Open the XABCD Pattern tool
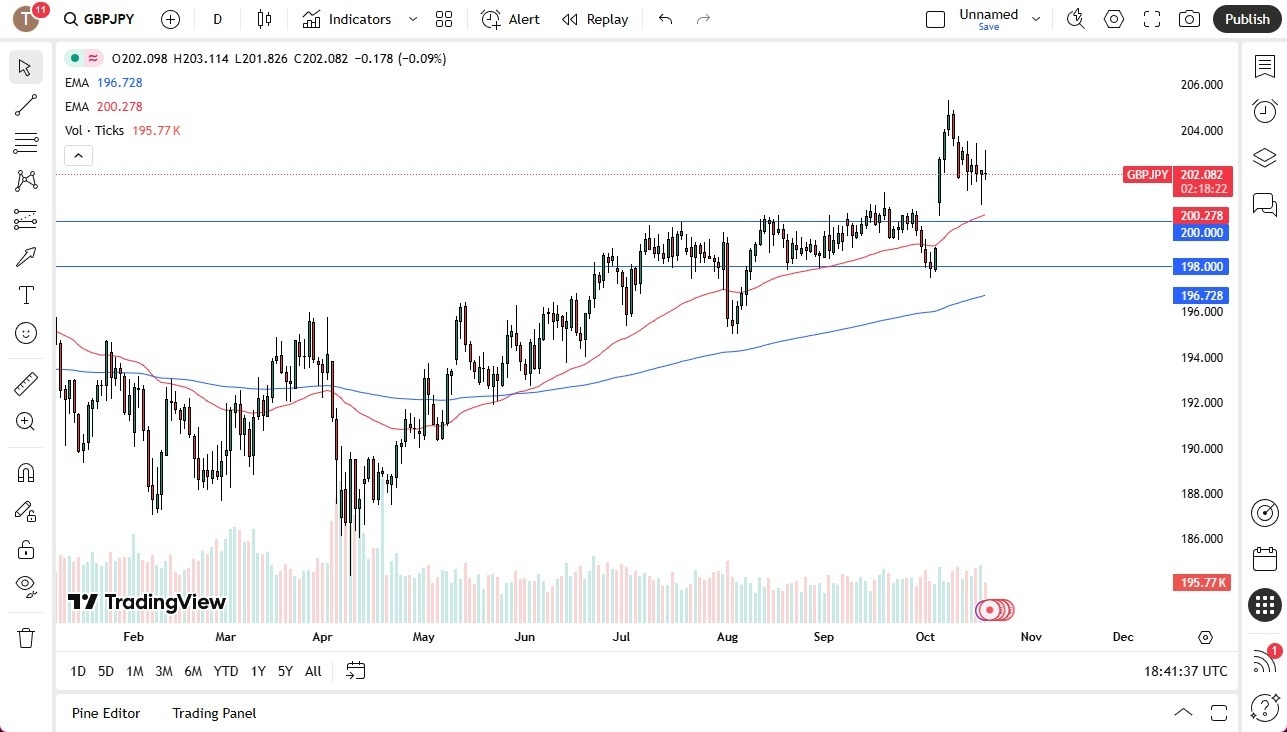1287x732 pixels. click(x=26, y=181)
